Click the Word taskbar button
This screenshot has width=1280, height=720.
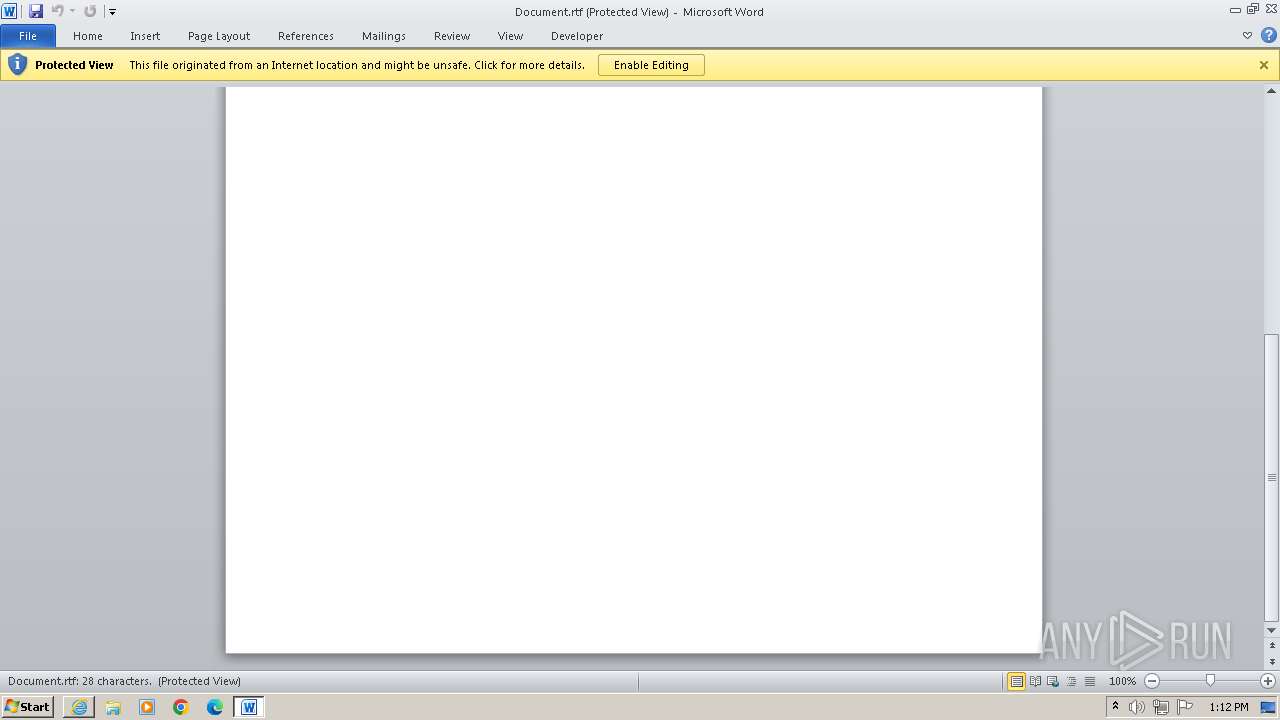(249, 707)
